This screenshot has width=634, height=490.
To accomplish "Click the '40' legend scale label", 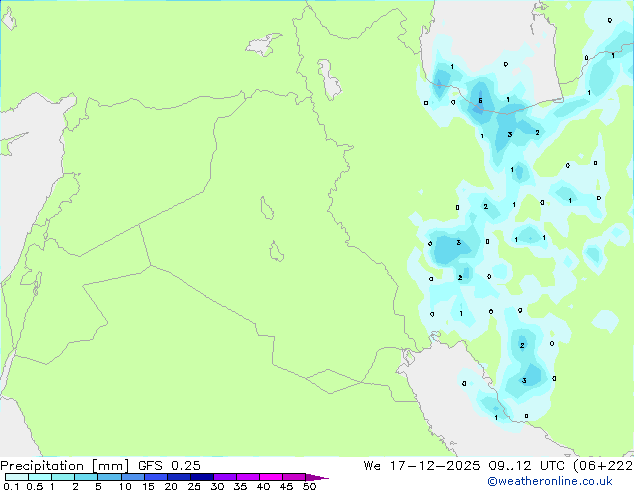I will [x=263, y=486].
